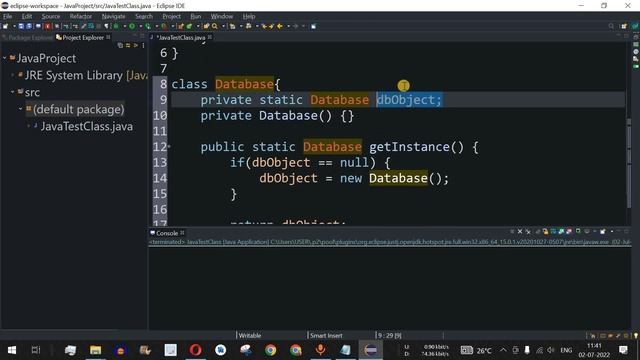
Task: Click the Save All toolbar icon
Action: click(29, 26)
